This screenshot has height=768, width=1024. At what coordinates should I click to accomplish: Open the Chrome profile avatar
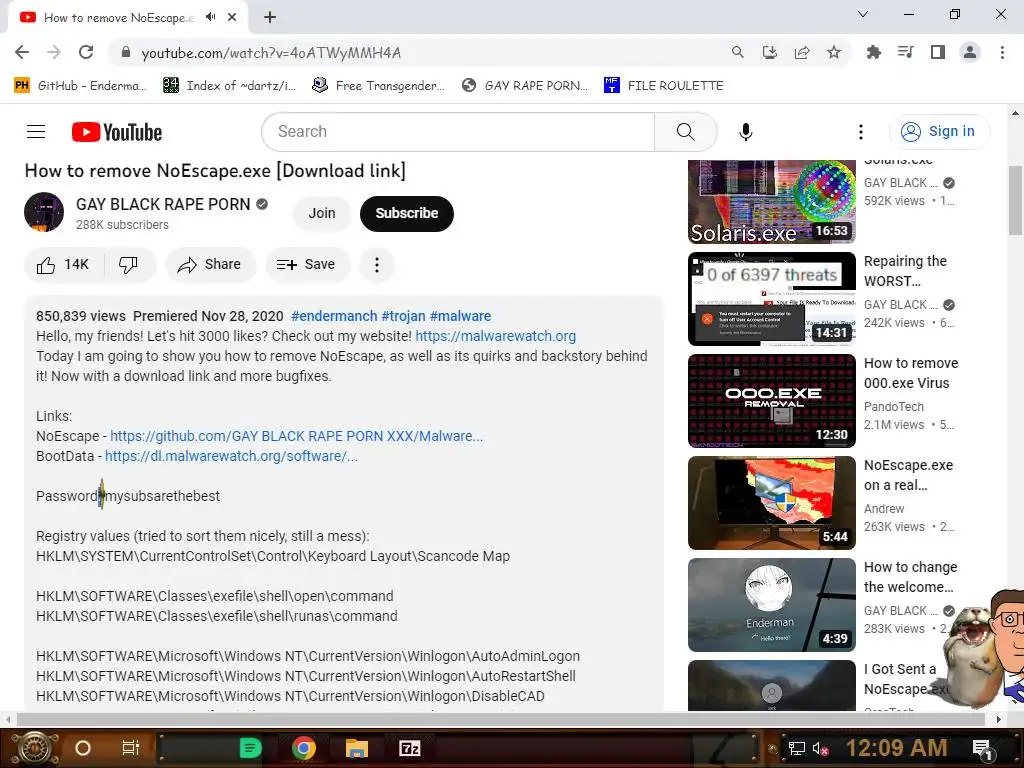tap(970, 52)
